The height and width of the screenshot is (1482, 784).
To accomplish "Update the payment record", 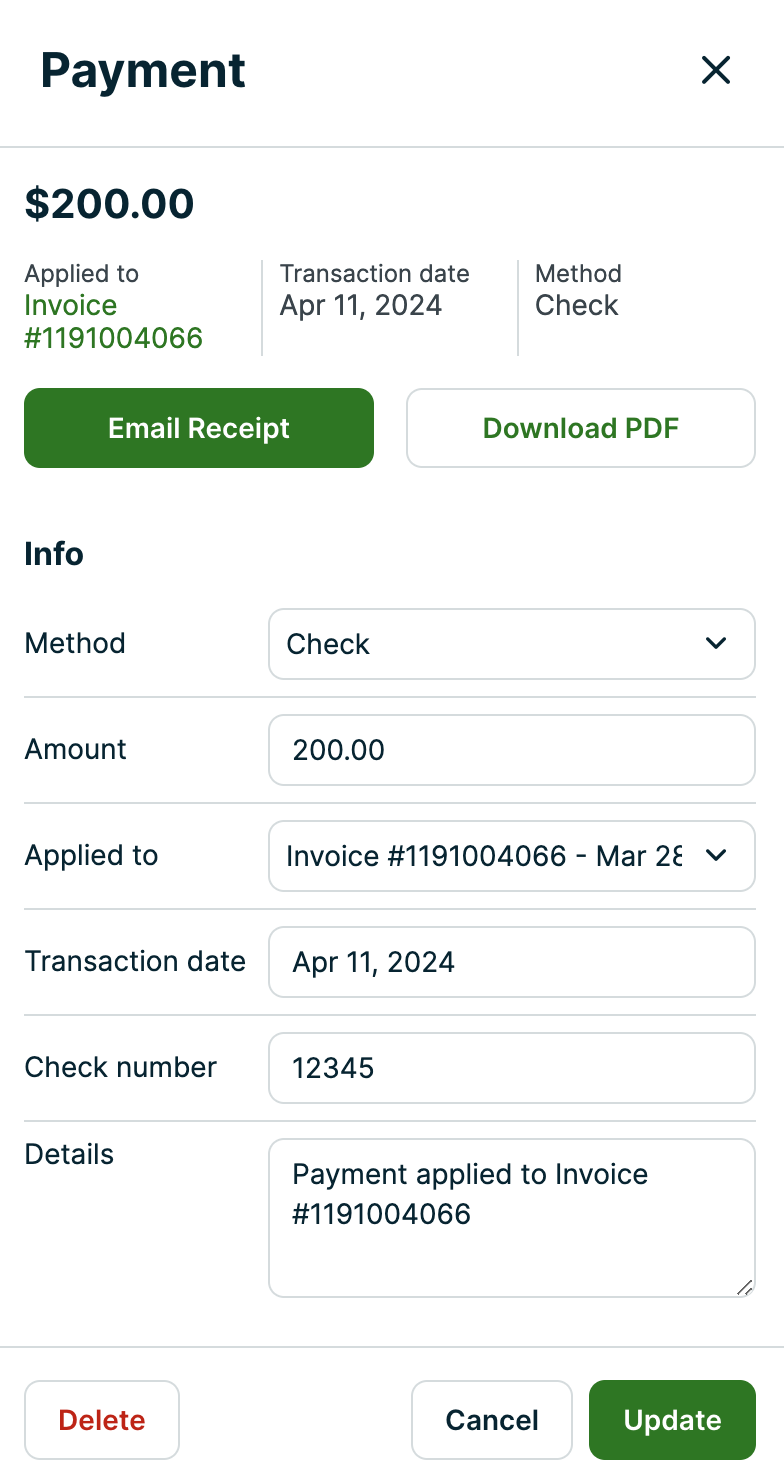I will click(672, 1420).
